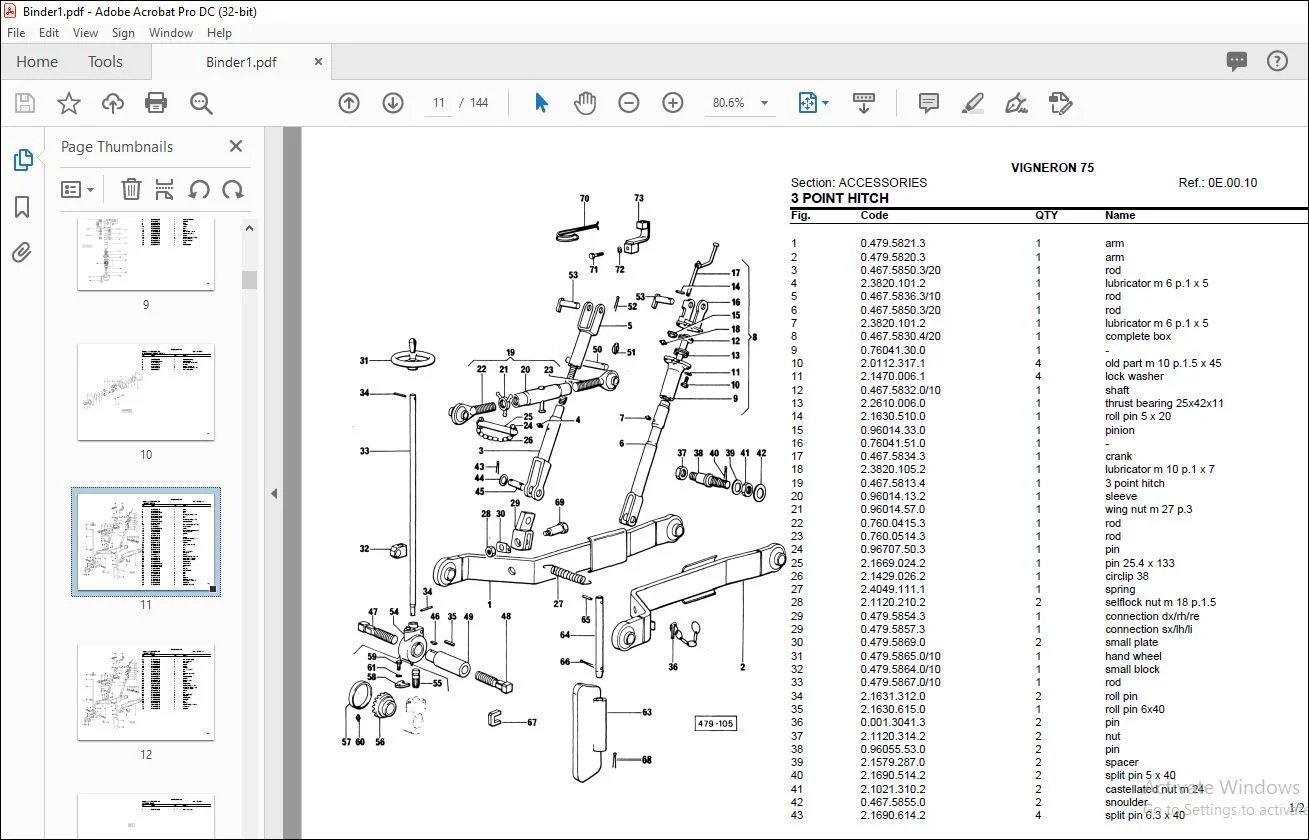Click the 'VIGNERON 75' page heading
The width and height of the screenshot is (1309, 840).
point(1052,168)
